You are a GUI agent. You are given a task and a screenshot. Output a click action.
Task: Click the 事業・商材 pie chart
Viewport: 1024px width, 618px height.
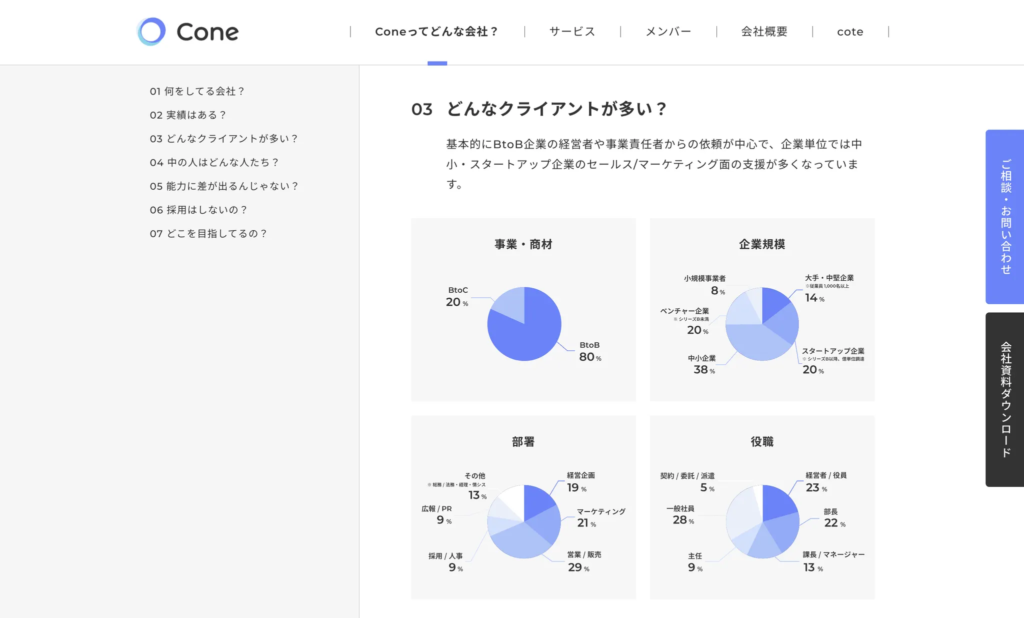[x=524, y=323]
